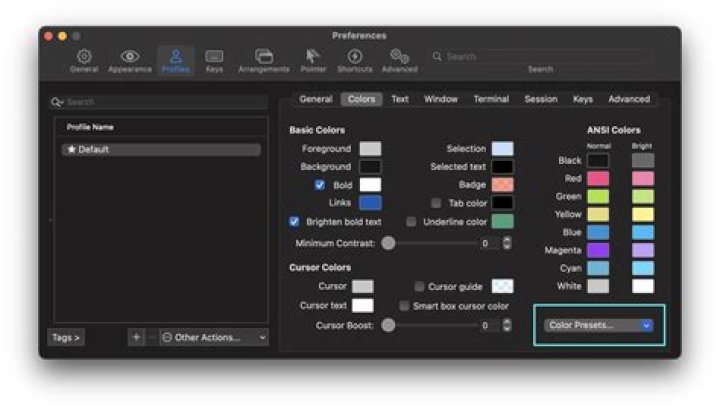Click the Cursor Boost slider knob

[x=388, y=326]
